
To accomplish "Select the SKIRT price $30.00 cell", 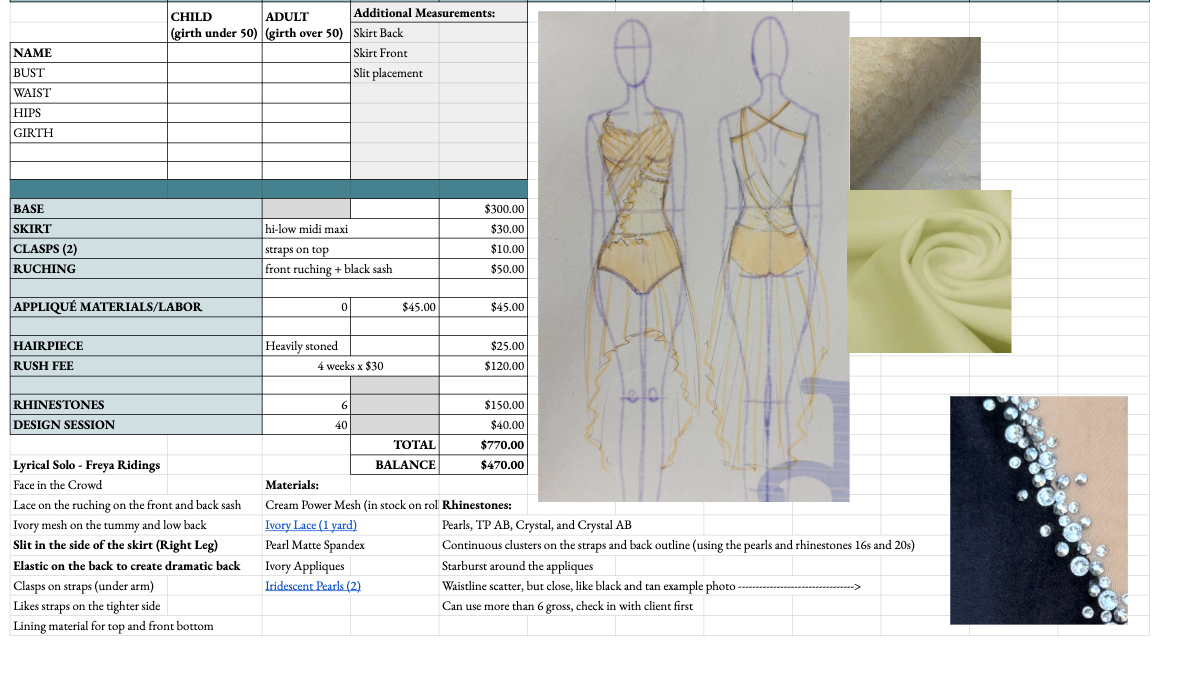I will pyautogui.click(x=483, y=229).
